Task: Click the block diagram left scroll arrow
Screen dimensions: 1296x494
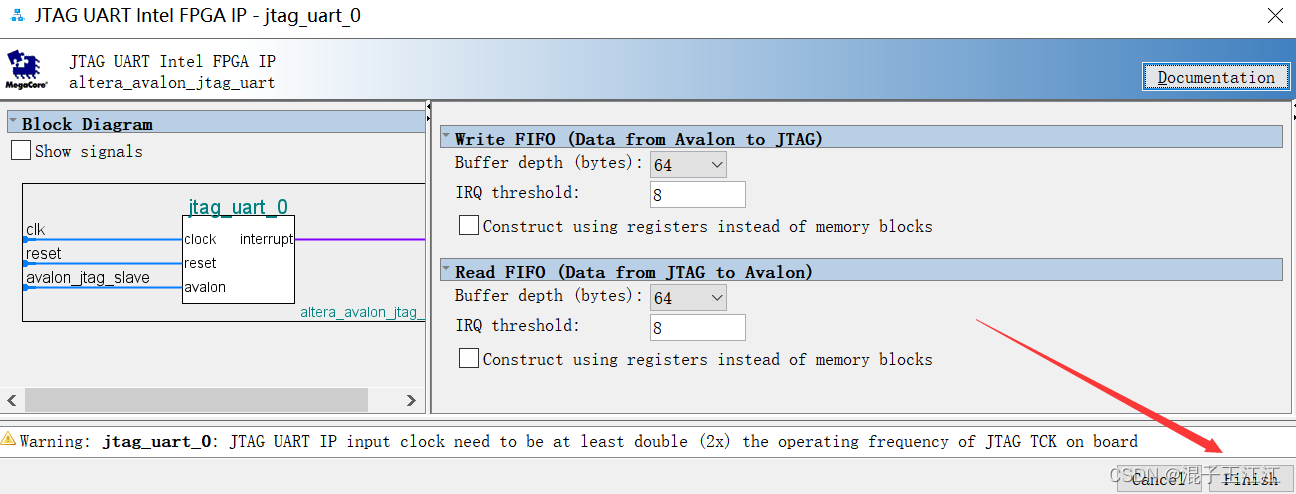Action: pyautogui.click(x=11, y=400)
